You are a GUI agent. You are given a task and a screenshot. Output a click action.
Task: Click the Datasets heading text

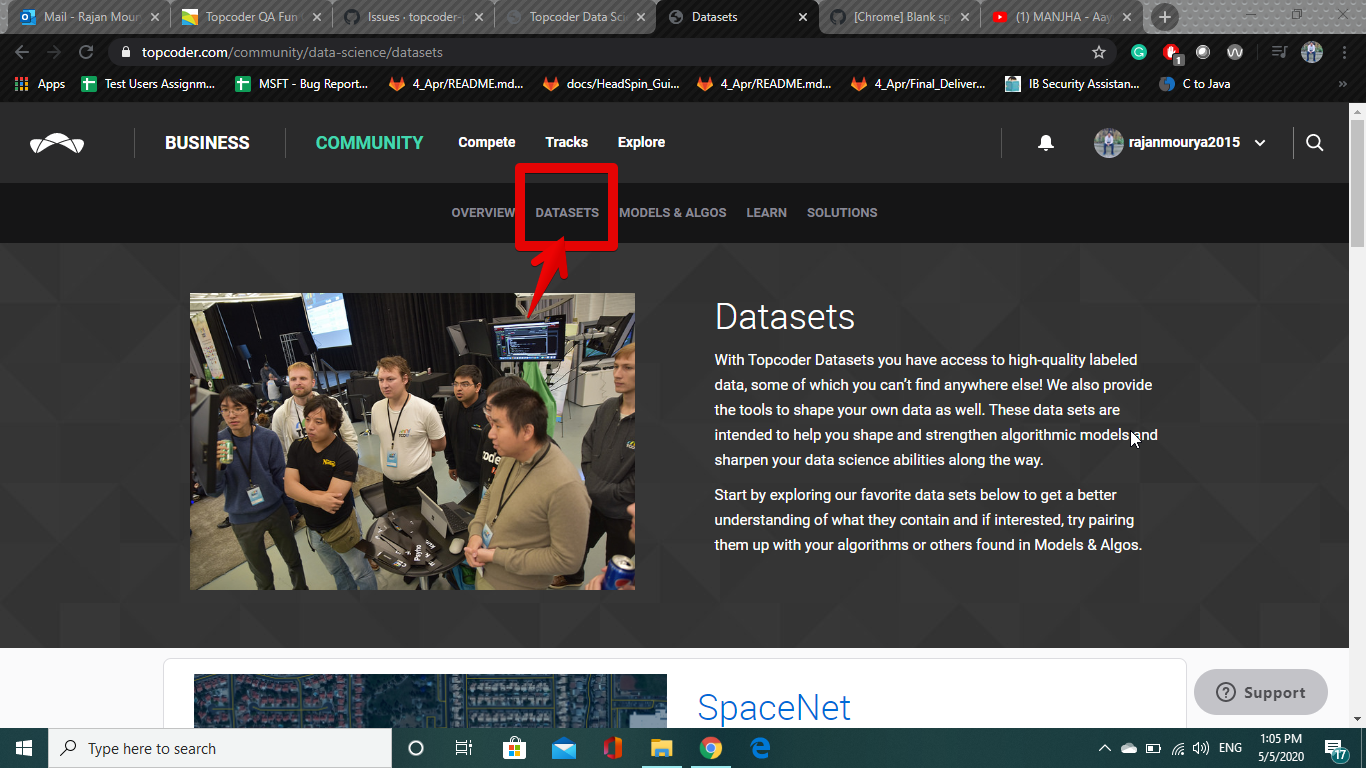pos(785,317)
